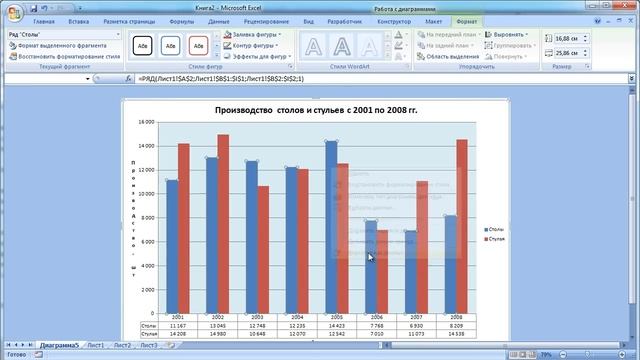The image size is (640, 360).
Task: Select the Столы legend entry
Action: click(494, 230)
